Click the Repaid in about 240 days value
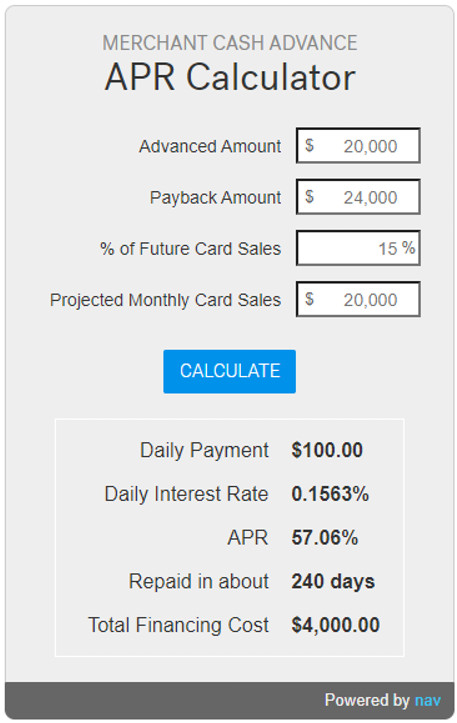 (333, 581)
